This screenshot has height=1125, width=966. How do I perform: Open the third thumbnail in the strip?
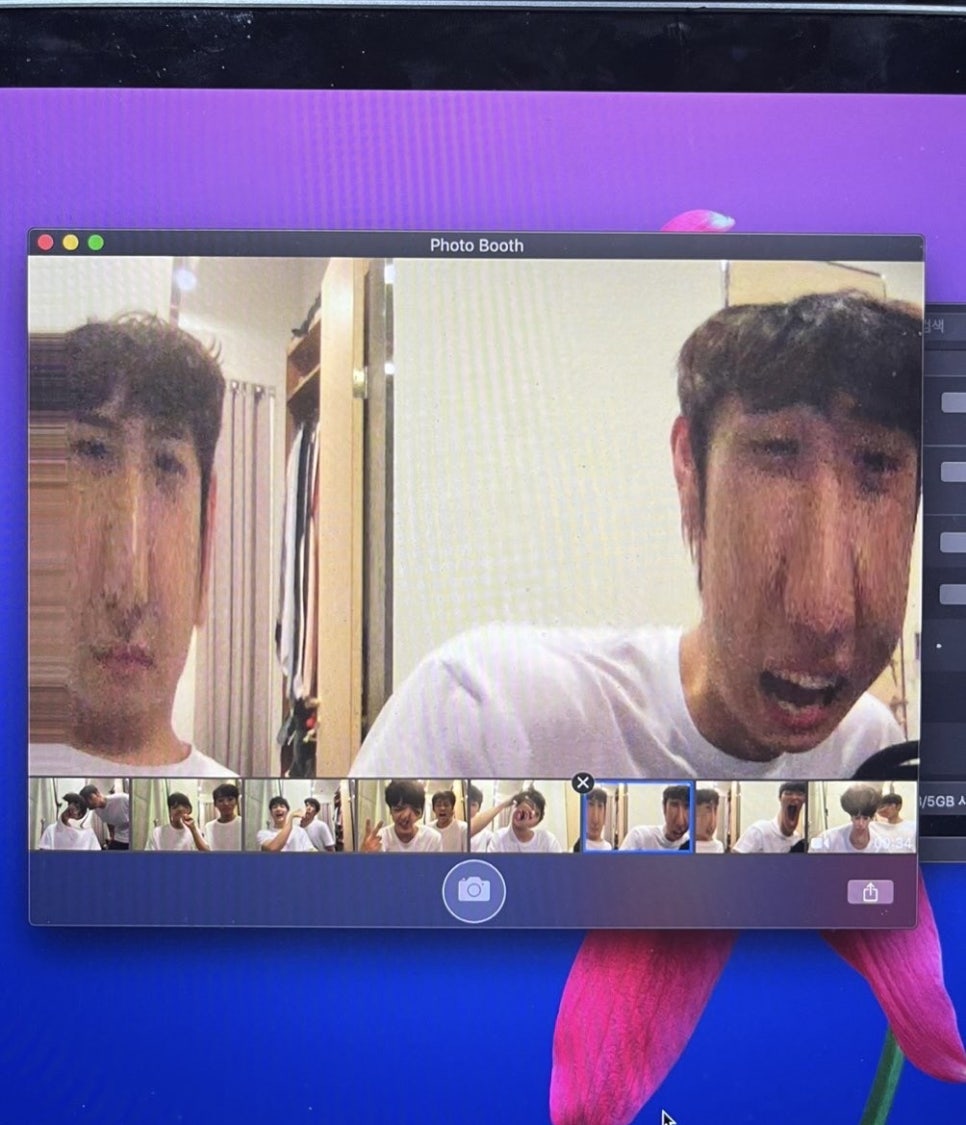click(299, 815)
